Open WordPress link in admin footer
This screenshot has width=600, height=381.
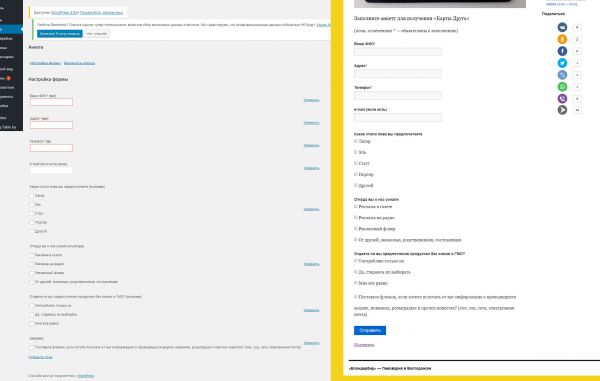tap(86, 376)
